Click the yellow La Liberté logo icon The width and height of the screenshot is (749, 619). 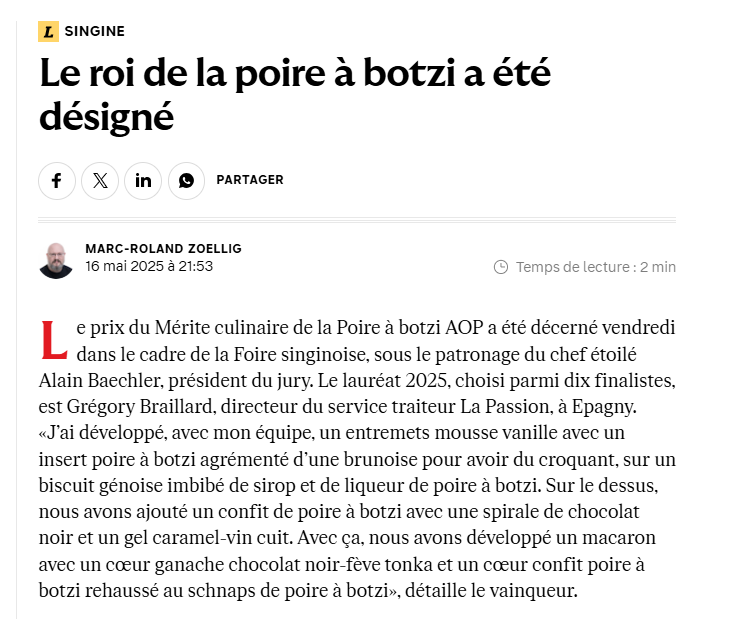click(x=48, y=32)
